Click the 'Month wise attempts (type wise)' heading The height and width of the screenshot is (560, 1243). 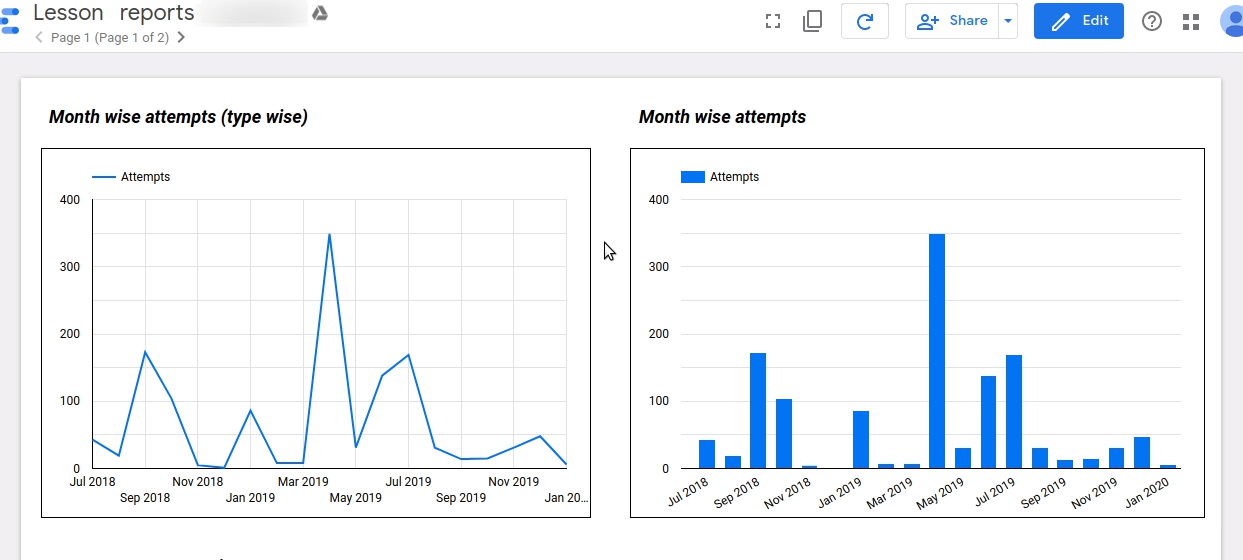(x=178, y=117)
